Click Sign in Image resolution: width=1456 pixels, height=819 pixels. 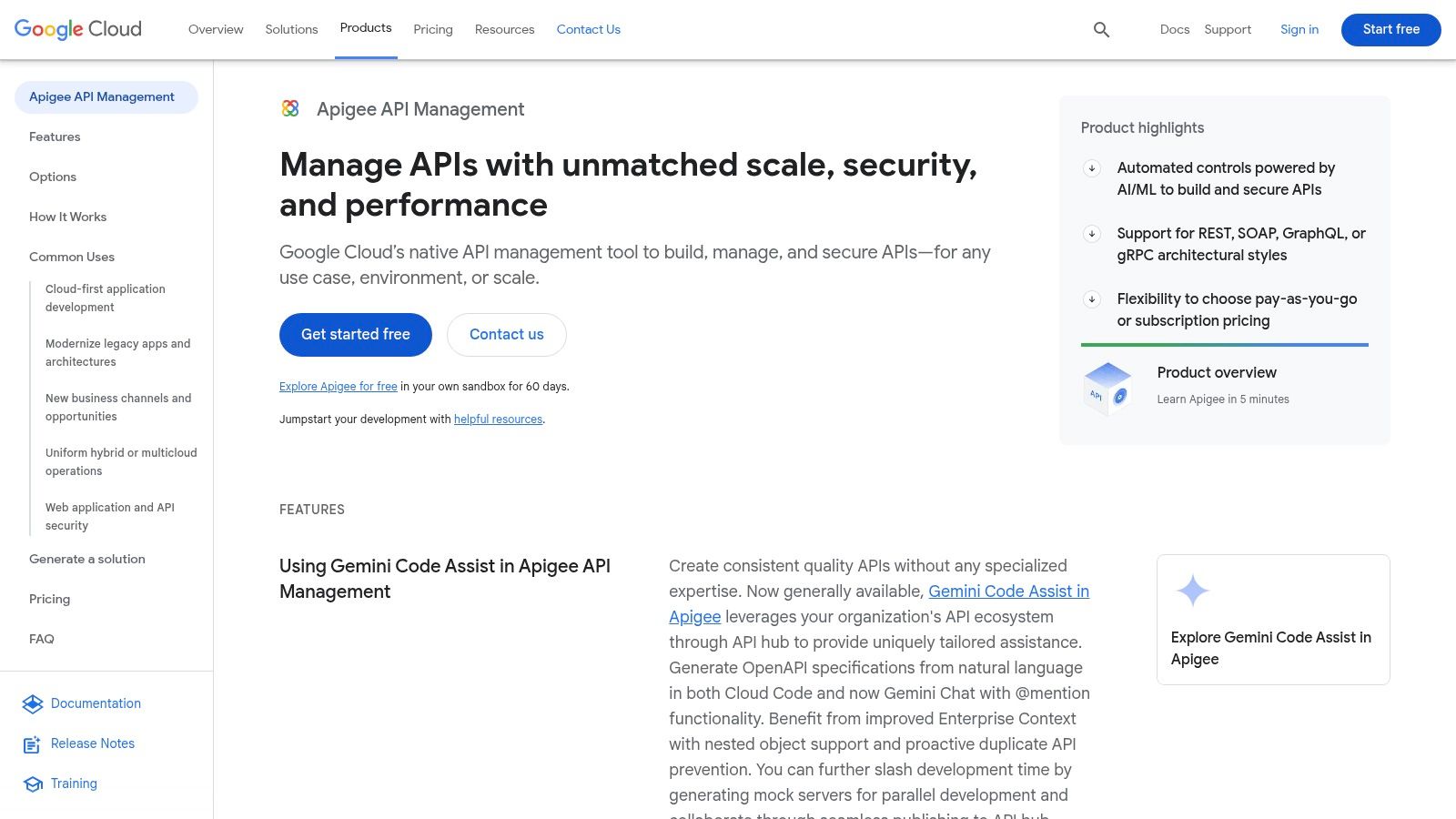click(x=1299, y=29)
